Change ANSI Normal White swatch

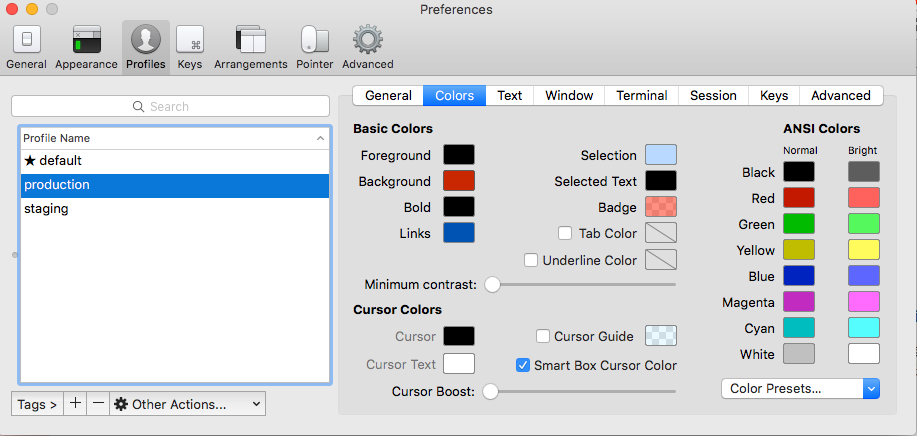tap(799, 354)
